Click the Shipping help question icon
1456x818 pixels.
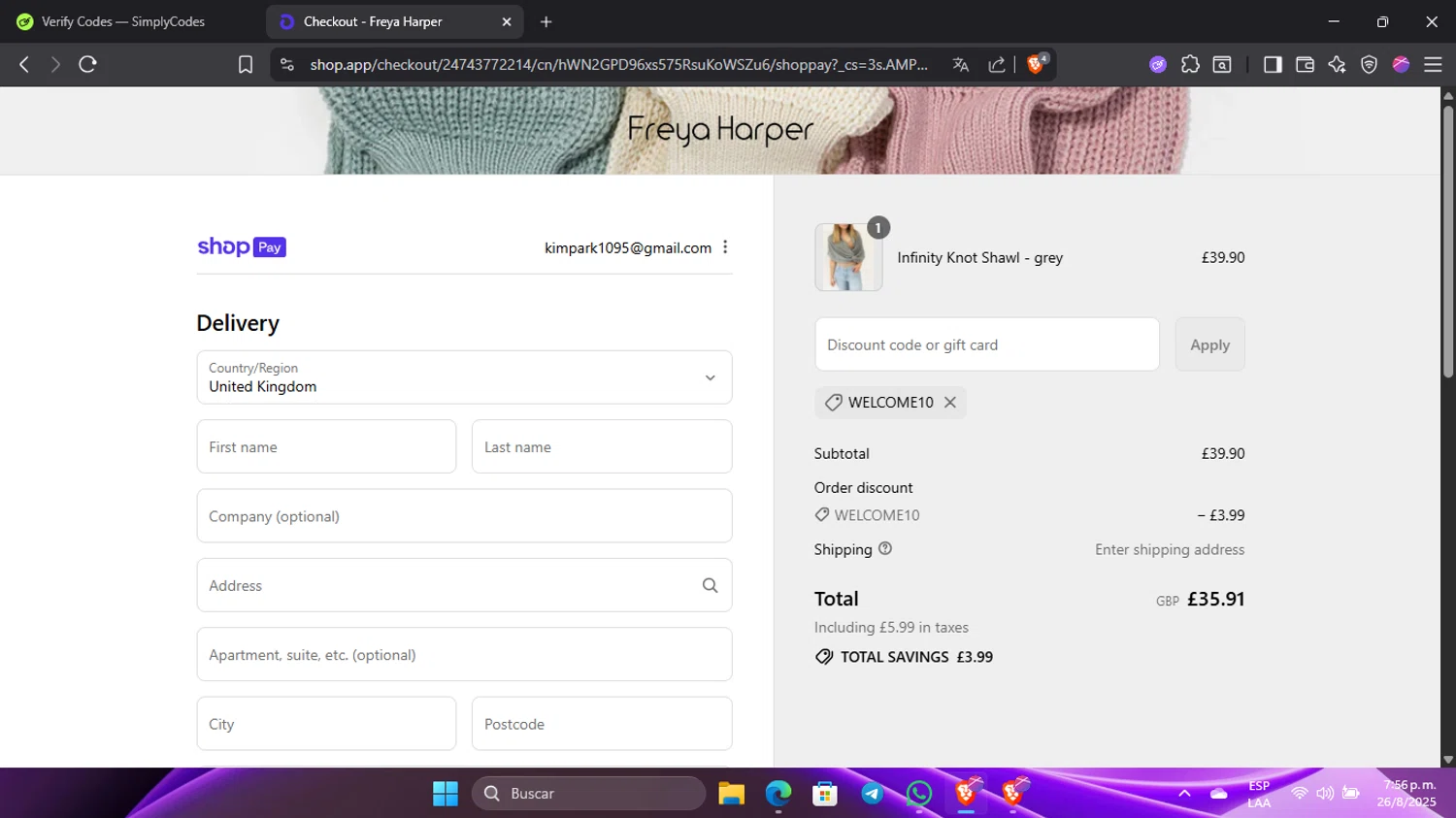click(x=885, y=548)
